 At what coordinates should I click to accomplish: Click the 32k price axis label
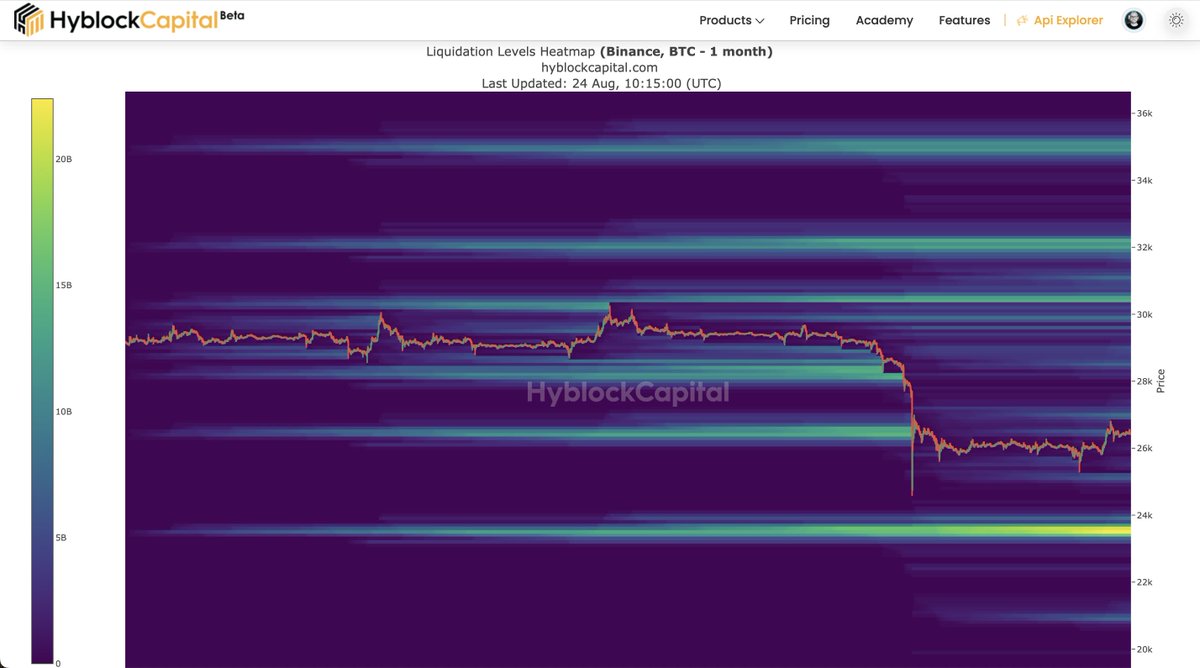click(1144, 248)
